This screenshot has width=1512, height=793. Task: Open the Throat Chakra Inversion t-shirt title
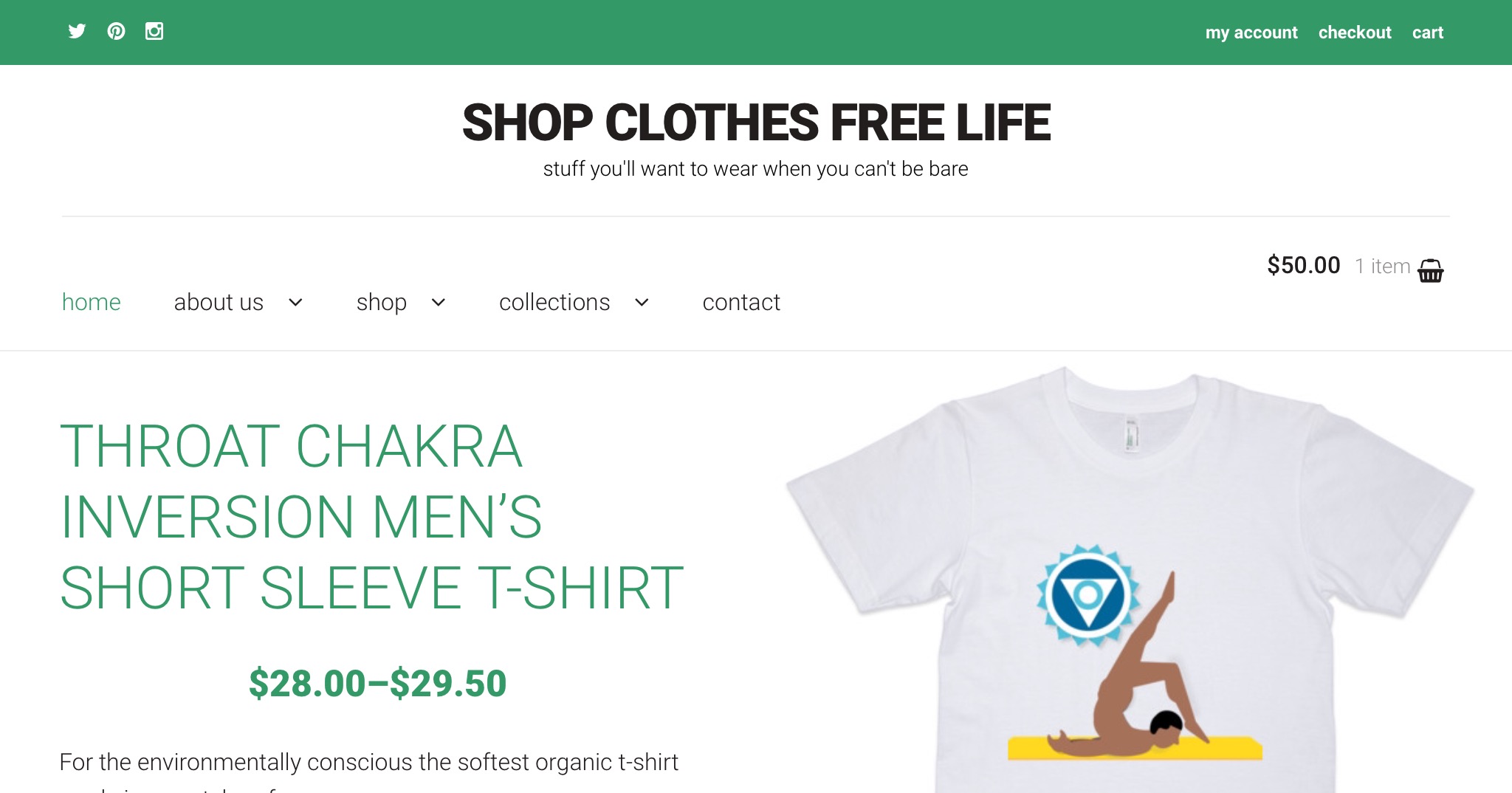tap(372, 517)
